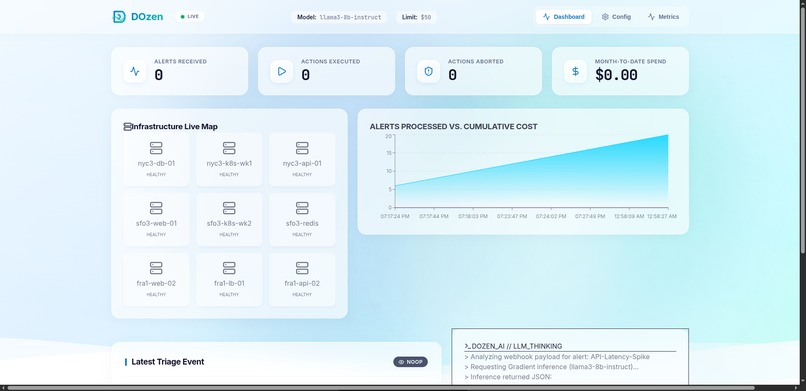Click the DOzen brand name text
The image size is (806, 391).
coord(147,17)
